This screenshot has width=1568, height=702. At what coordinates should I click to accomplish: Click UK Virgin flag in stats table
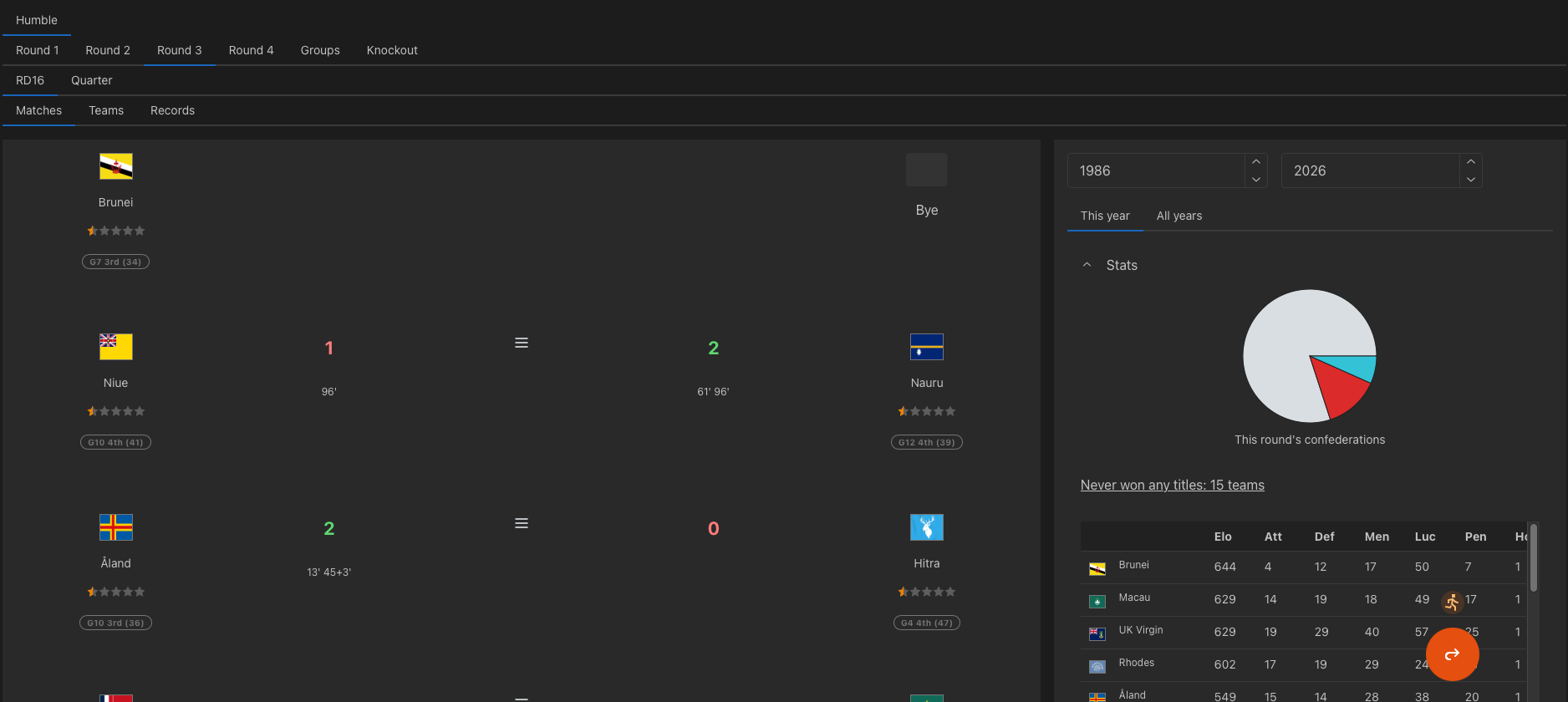[x=1097, y=634]
